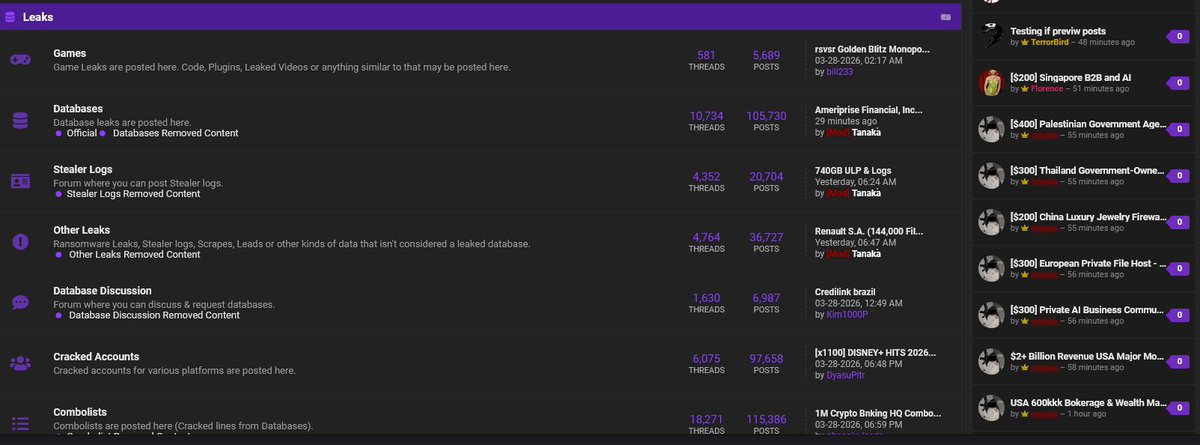Open the Other Leaks forum
1200x445 pixels.
pyautogui.click(x=81, y=230)
